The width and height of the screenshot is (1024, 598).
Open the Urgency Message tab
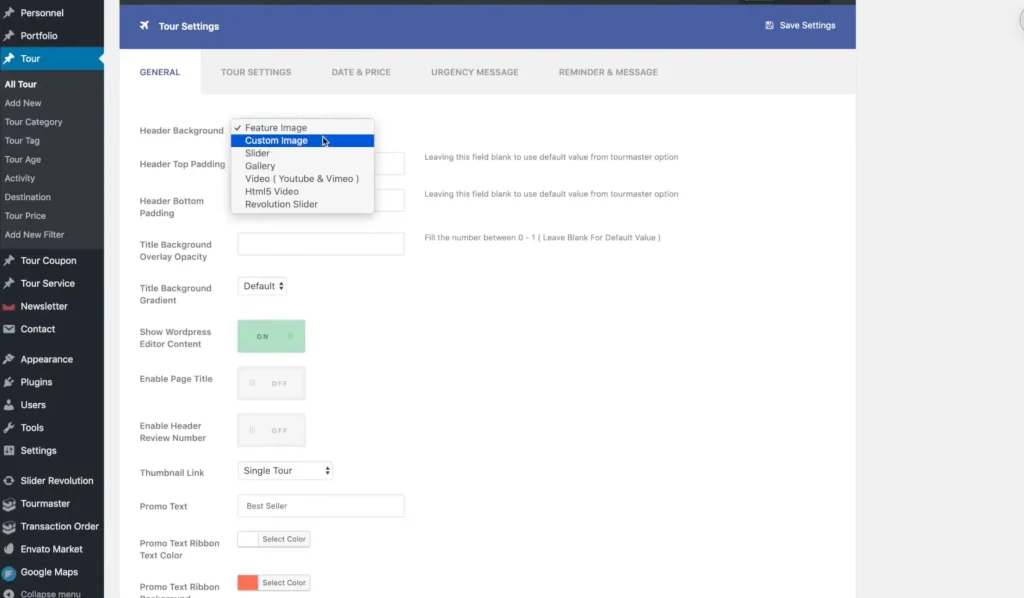(474, 72)
